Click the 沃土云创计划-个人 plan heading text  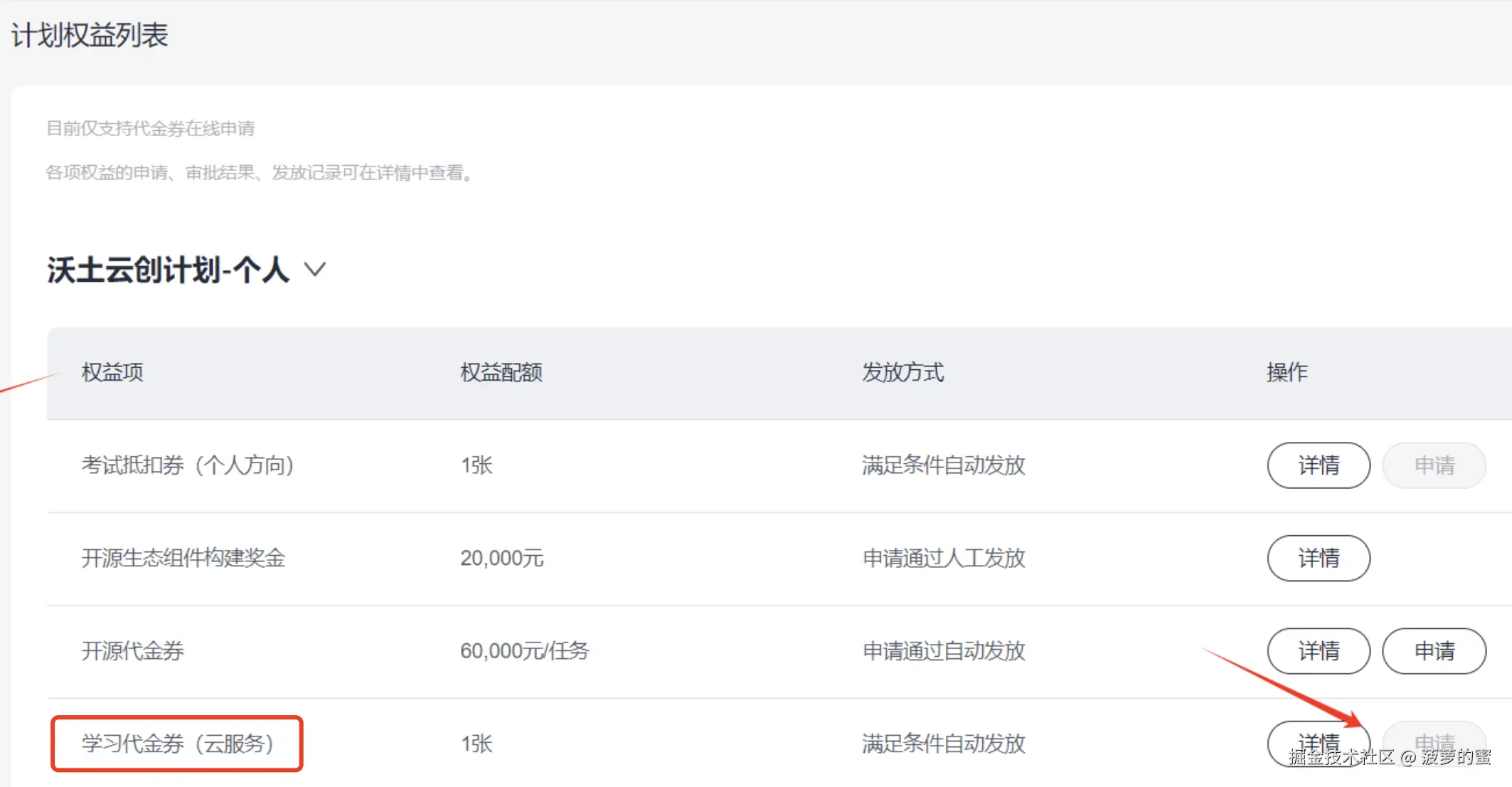coord(169,270)
